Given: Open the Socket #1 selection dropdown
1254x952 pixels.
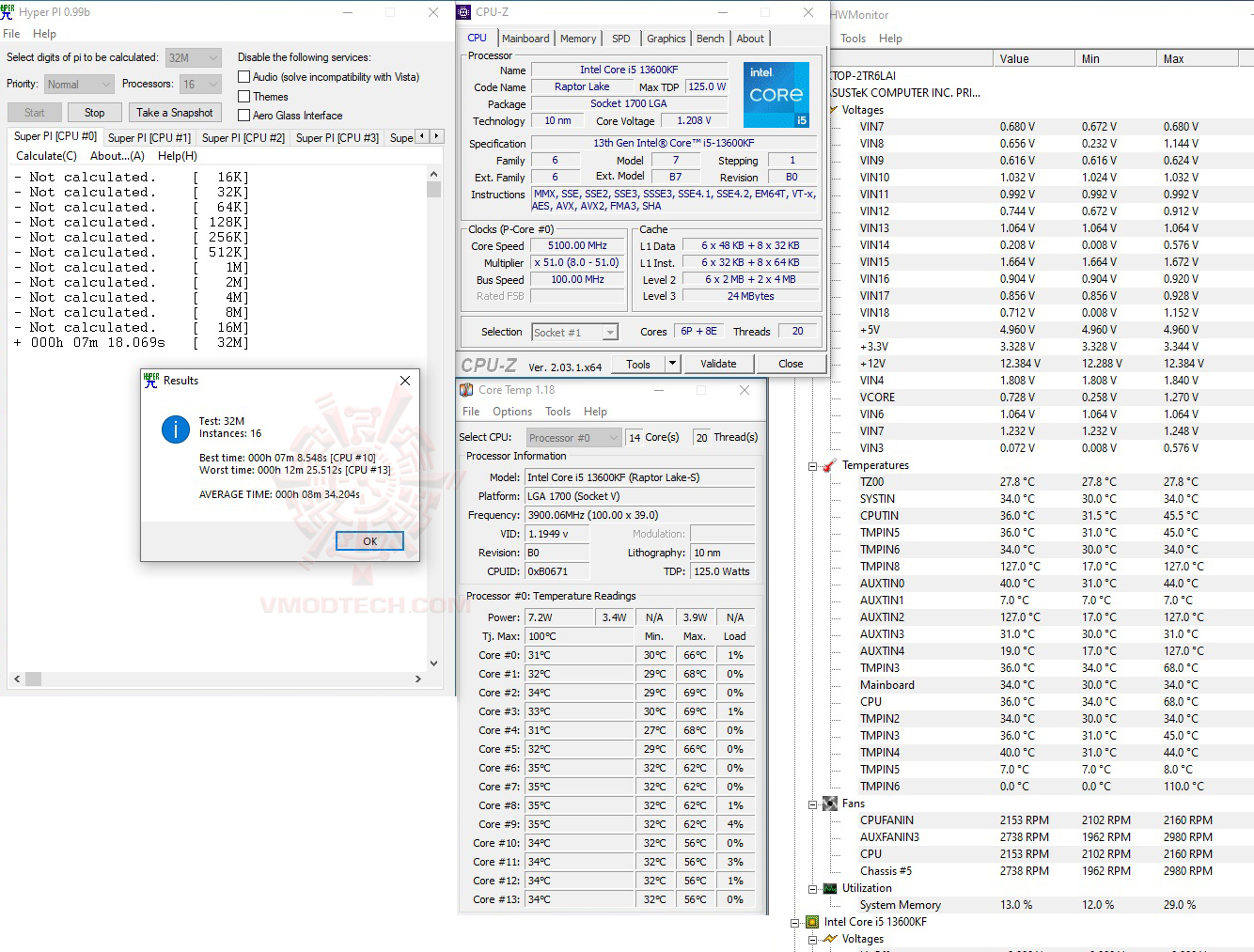Looking at the screenshot, I should [x=609, y=331].
